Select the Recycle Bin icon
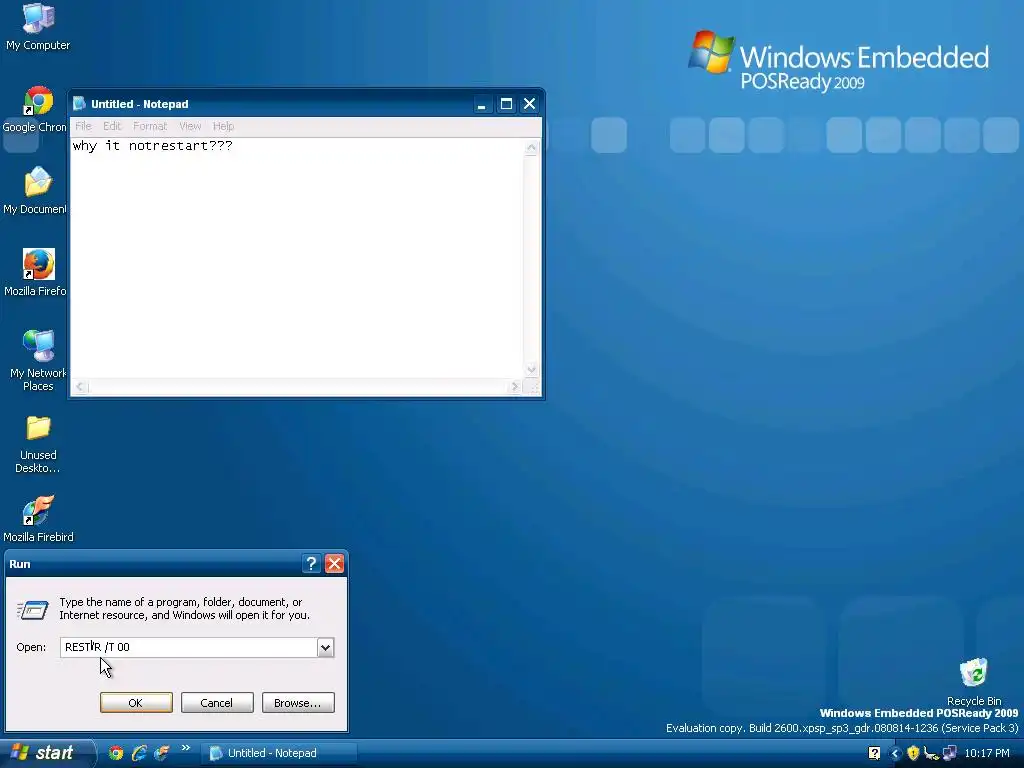Screen dimensions: 1024x768 point(974,682)
